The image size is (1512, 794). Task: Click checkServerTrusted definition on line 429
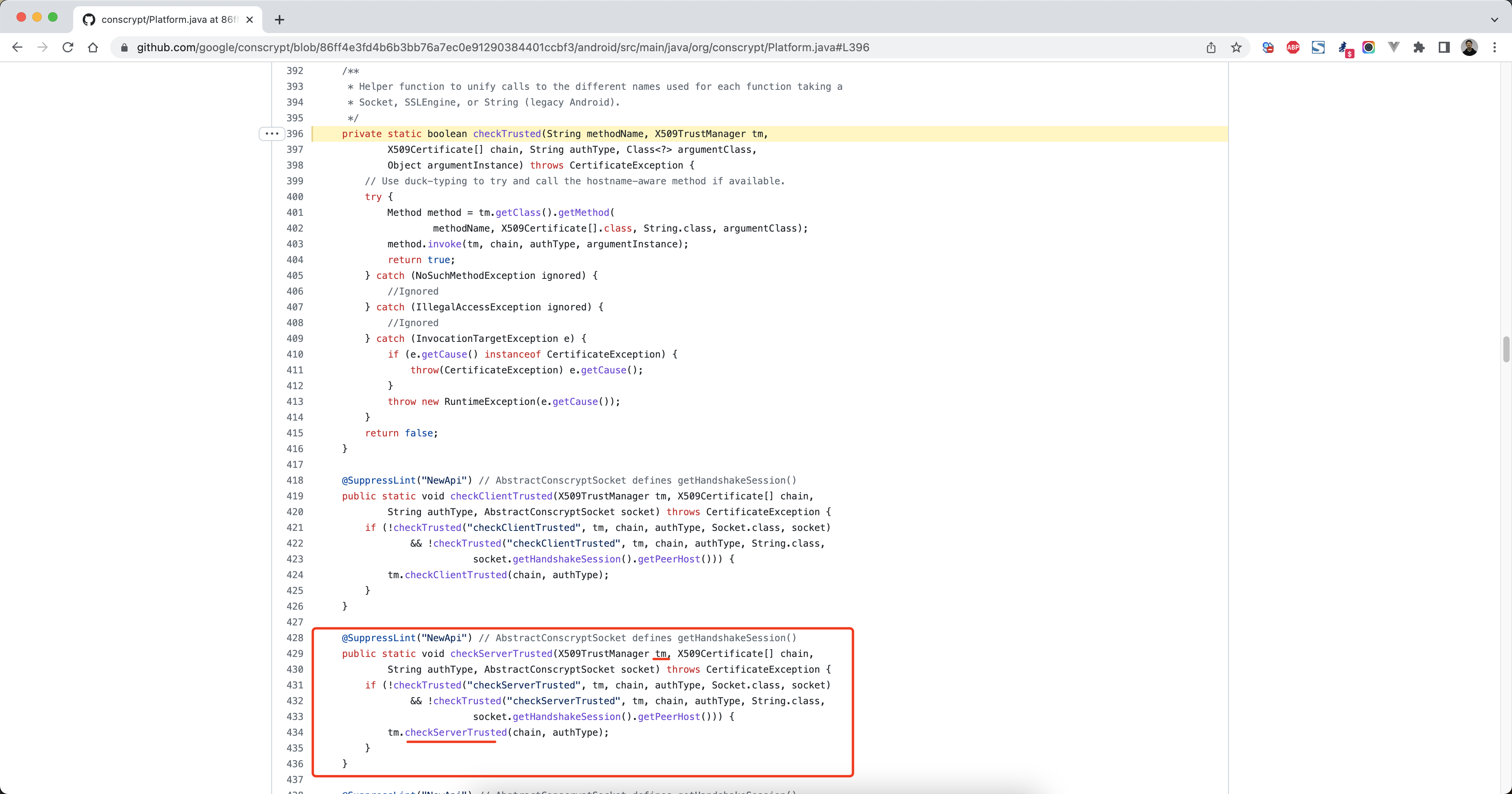coord(501,654)
